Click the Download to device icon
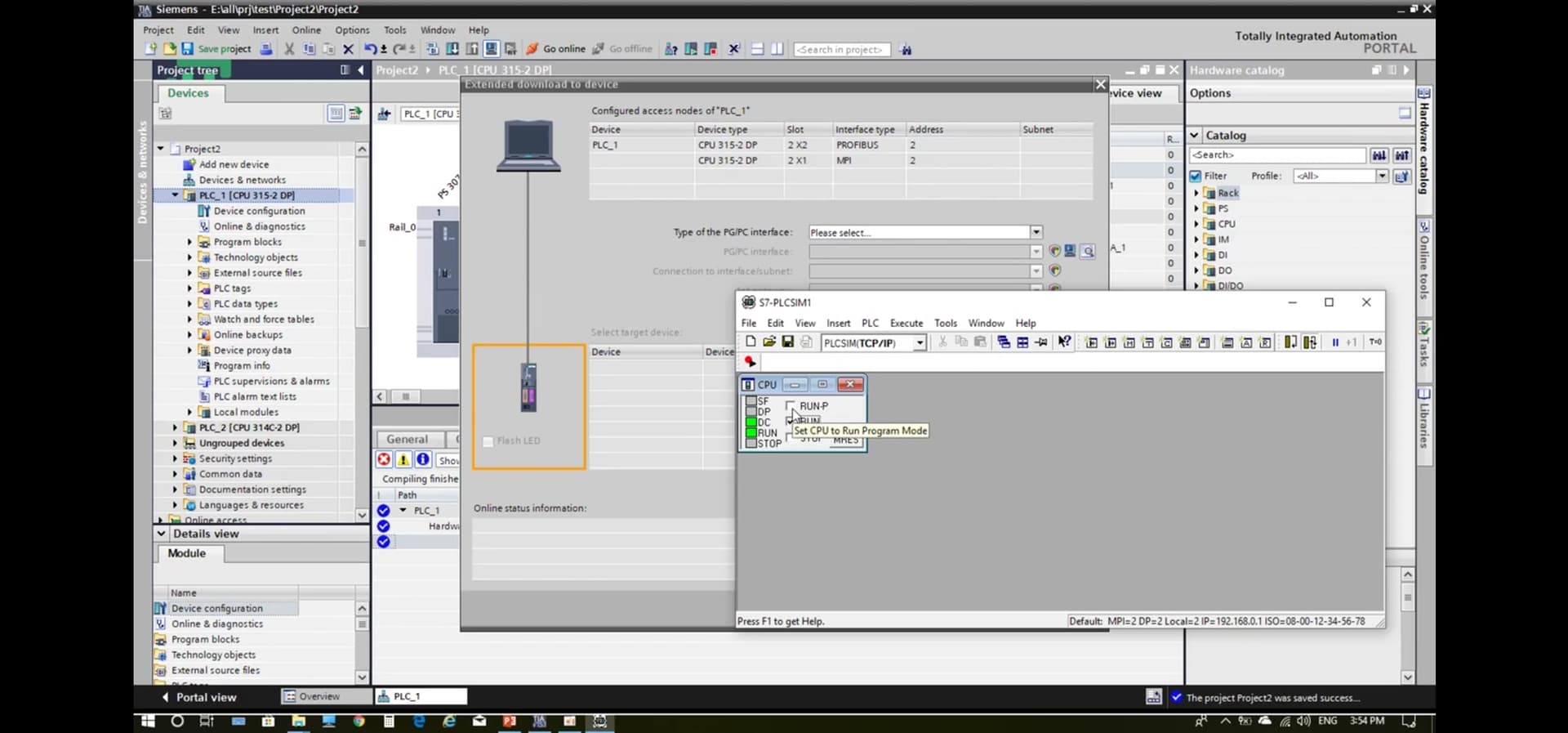 [x=452, y=49]
